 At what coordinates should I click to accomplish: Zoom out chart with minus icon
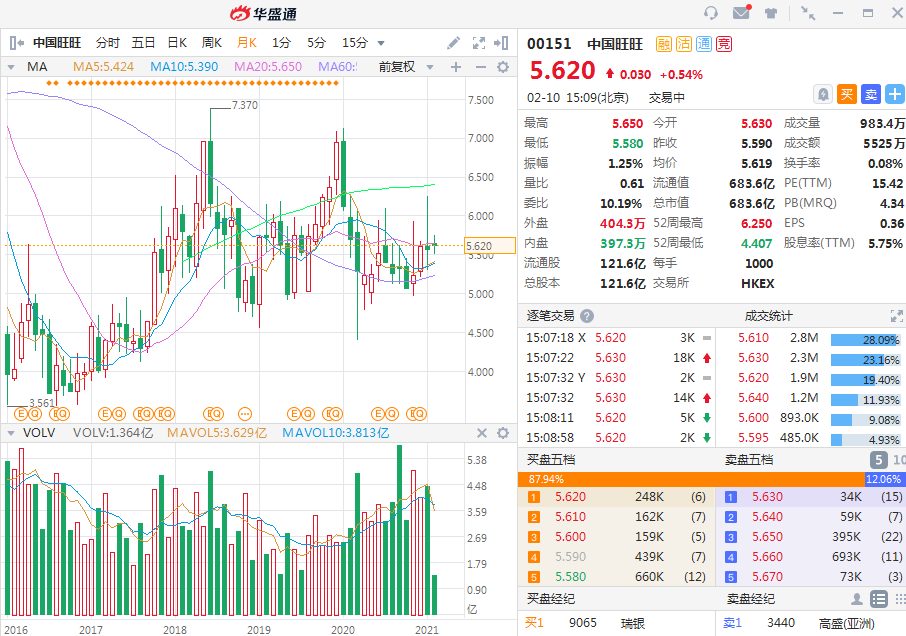(x=481, y=67)
